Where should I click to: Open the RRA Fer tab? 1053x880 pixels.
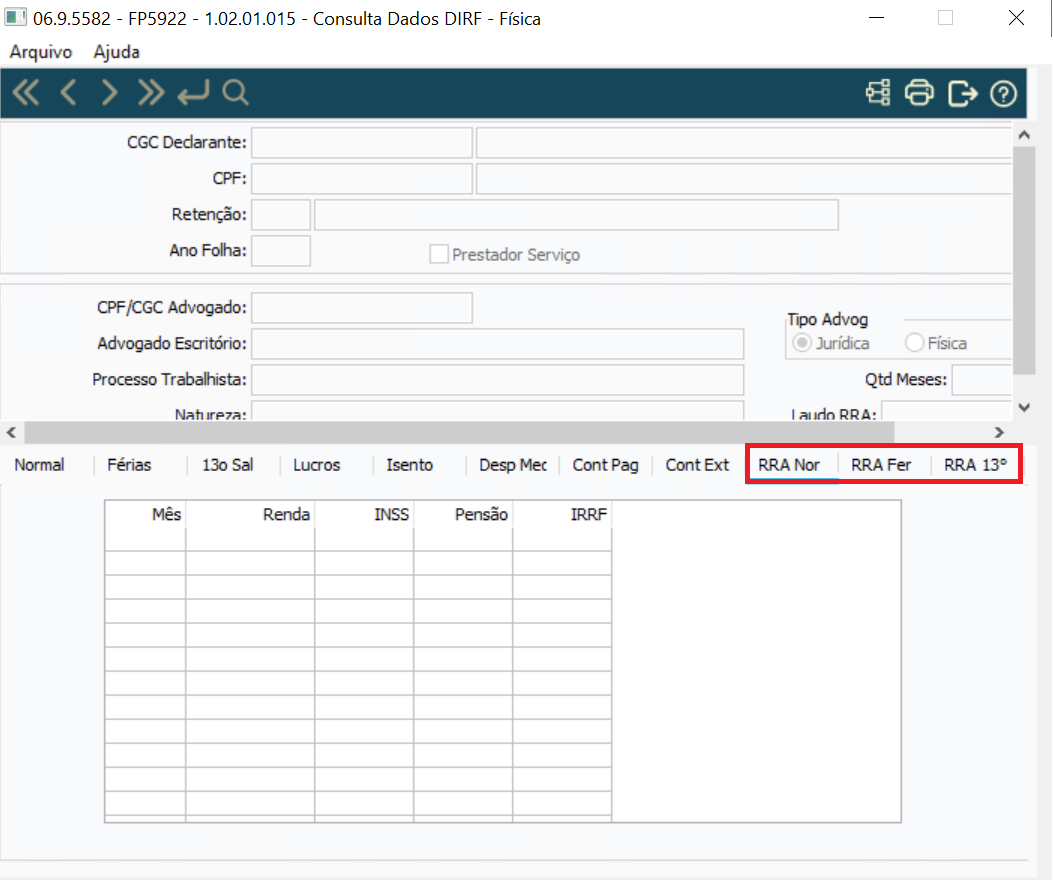coord(881,465)
